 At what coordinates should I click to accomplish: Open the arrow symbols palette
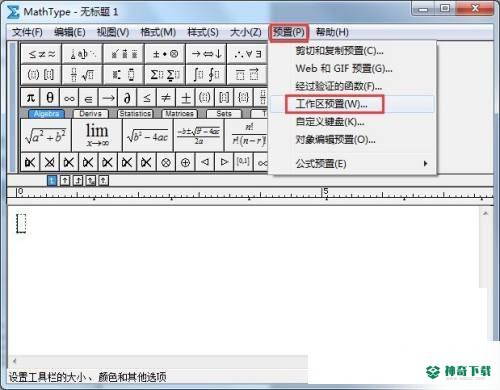tap(206, 54)
